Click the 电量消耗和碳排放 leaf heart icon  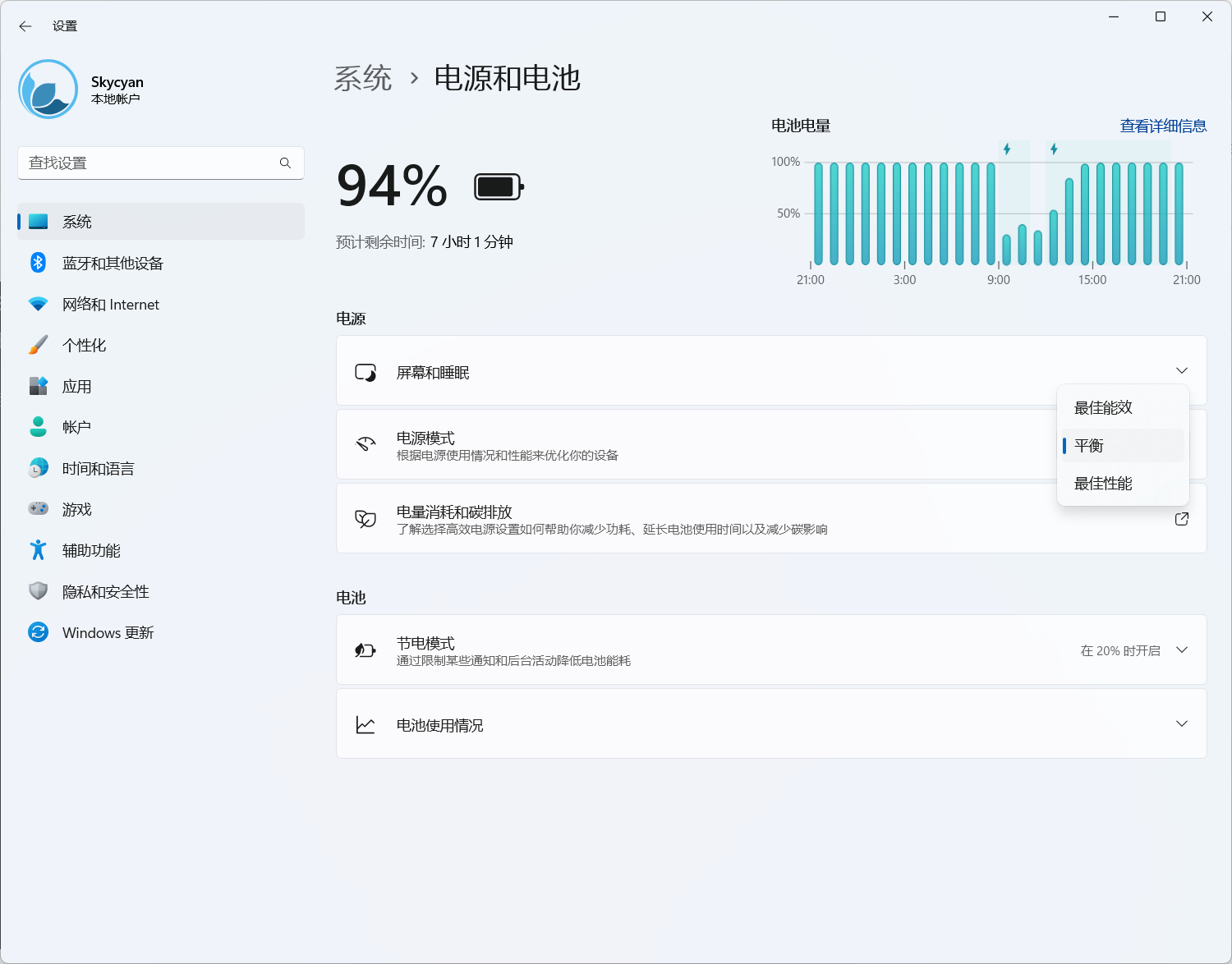pos(365,519)
